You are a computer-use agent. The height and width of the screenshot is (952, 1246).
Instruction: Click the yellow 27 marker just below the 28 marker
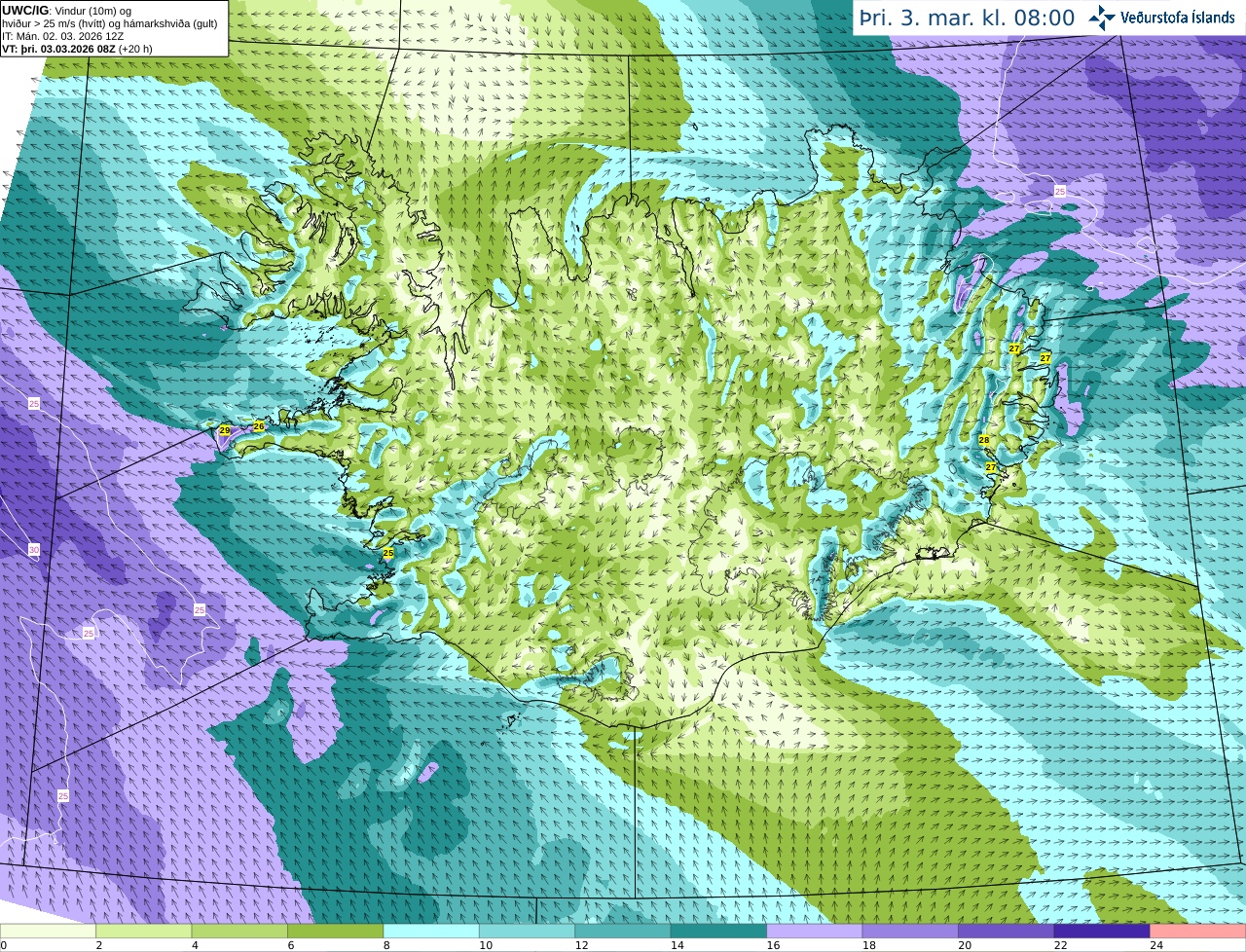[991, 468]
